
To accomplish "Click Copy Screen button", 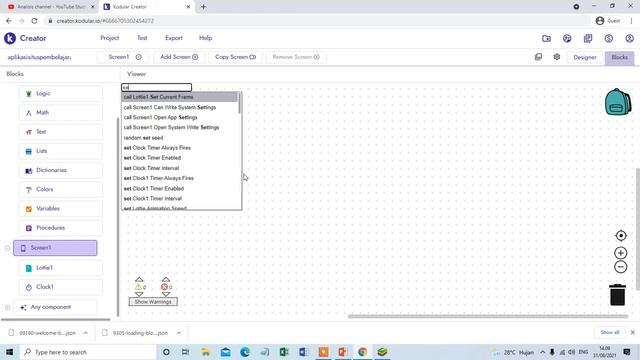I will coord(236,57).
